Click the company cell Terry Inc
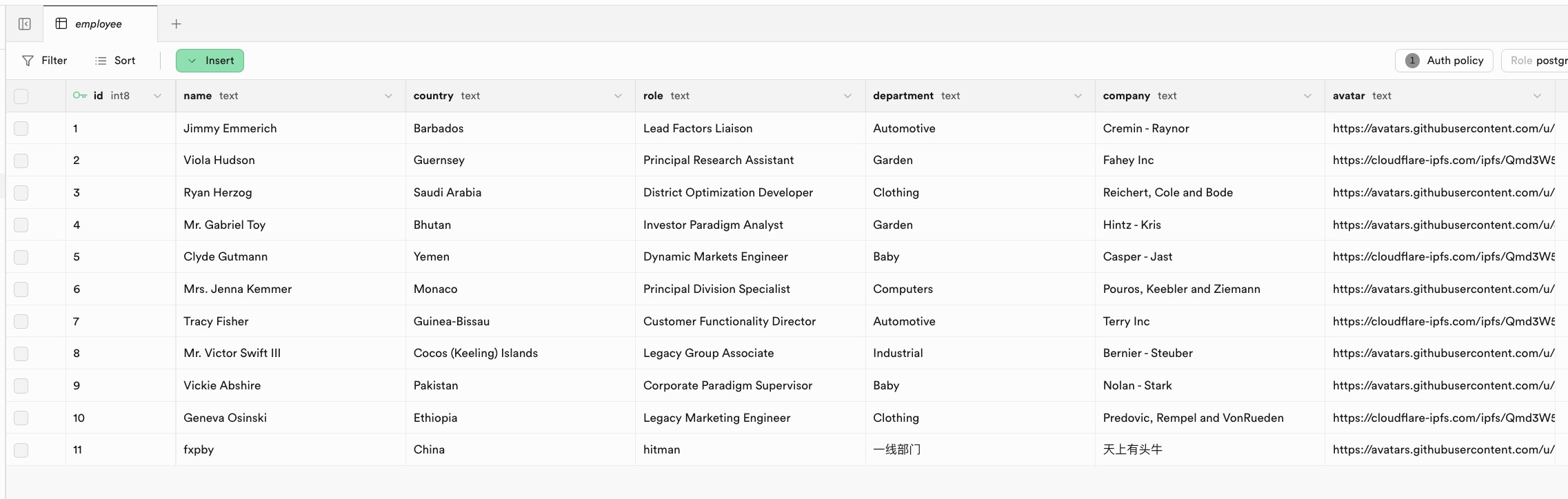1568x499 pixels. [1126, 321]
